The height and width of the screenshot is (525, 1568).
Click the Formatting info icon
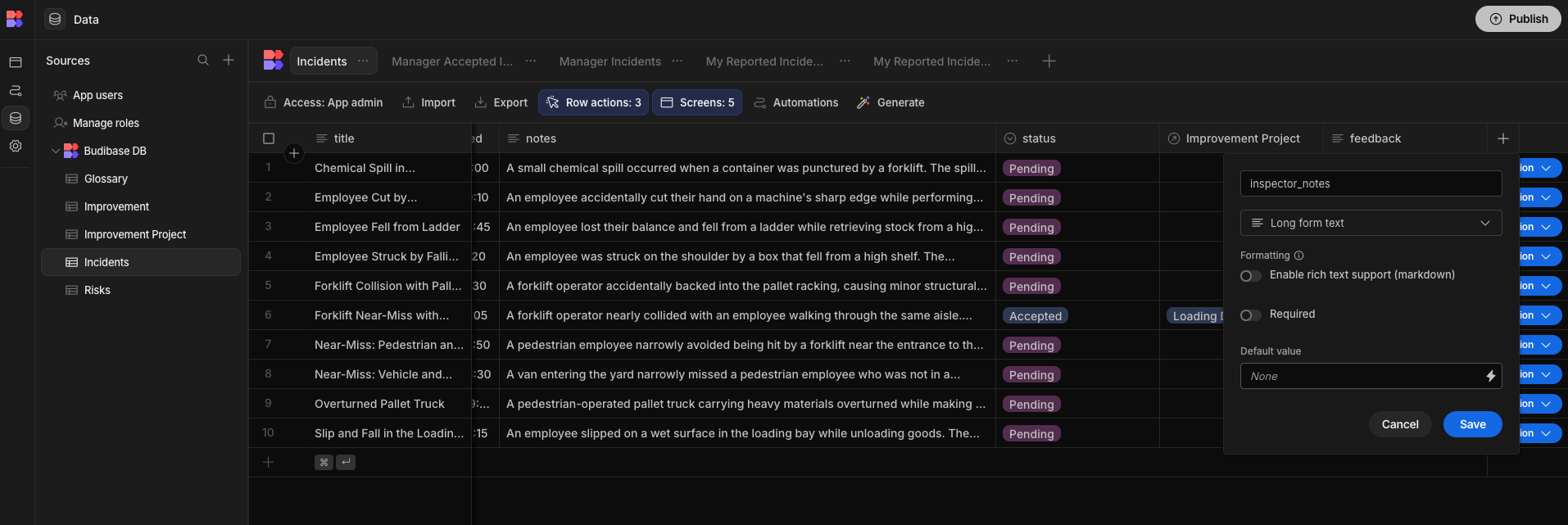[1299, 256]
